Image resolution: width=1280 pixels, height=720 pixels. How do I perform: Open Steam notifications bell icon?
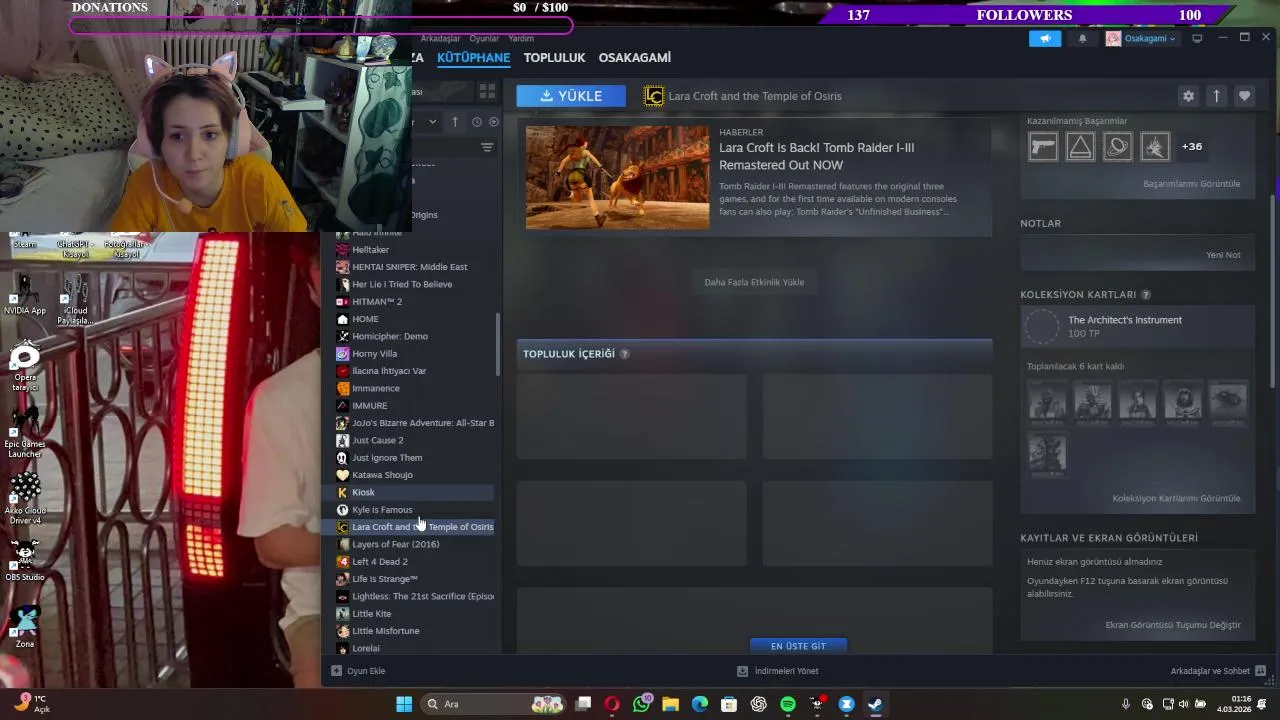pos(1082,38)
